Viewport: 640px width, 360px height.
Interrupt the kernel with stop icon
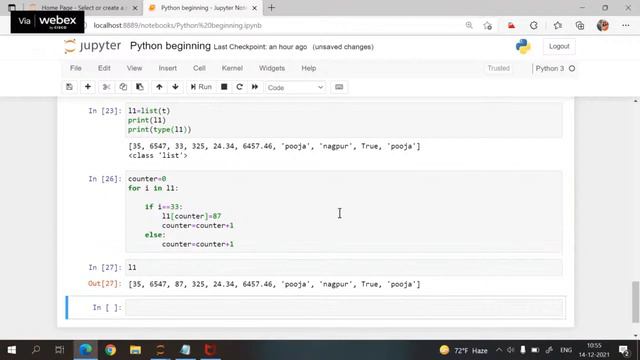(224, 87)
